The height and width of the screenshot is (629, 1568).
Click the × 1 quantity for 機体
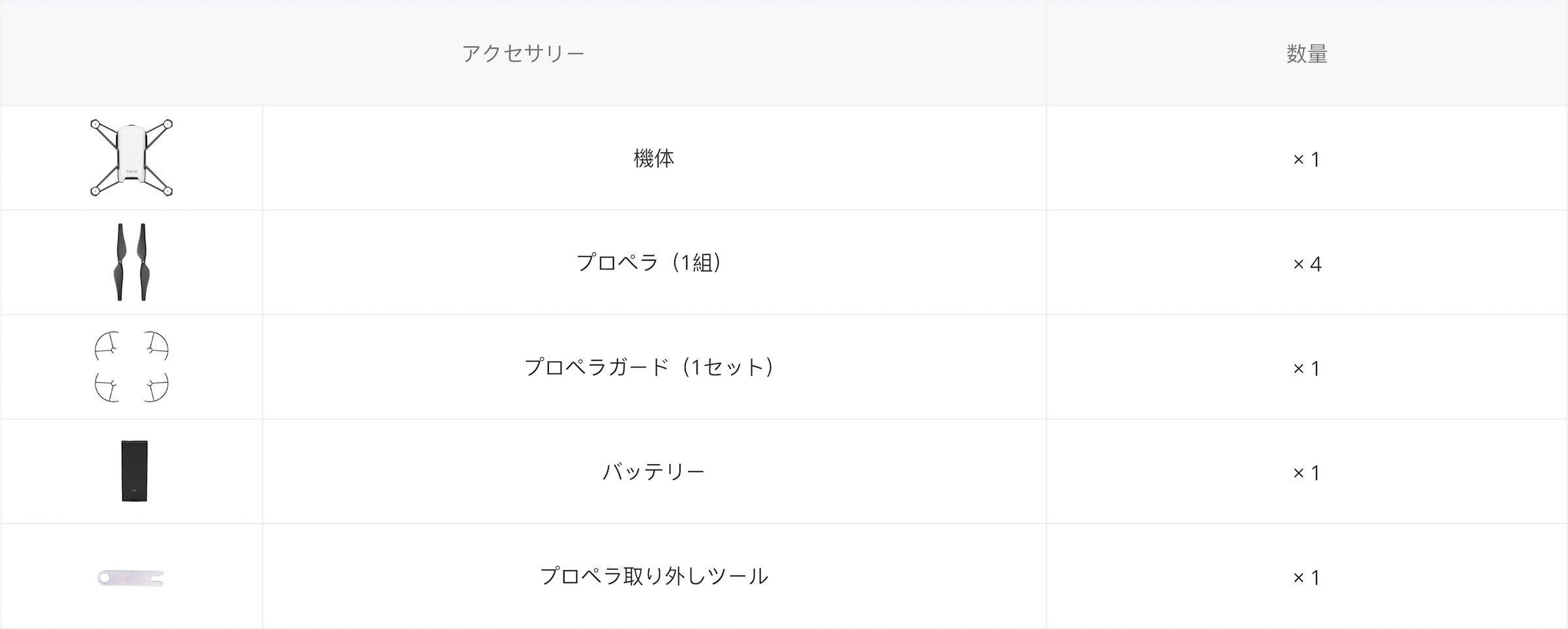coord(1307,160)
